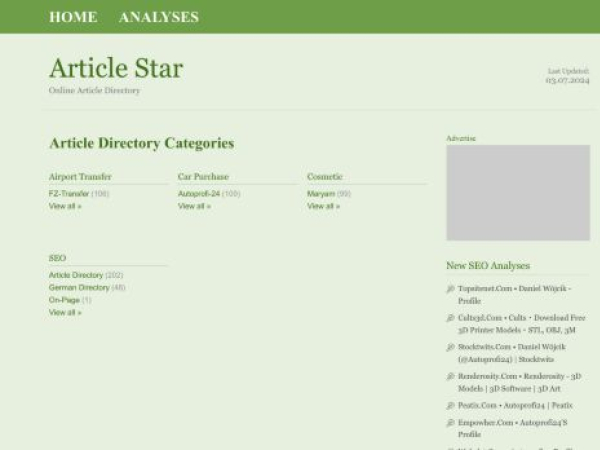This screenshot has width=600, height=450.
Task: Open the Article Directory SEO subcategory
Action: 76,275
